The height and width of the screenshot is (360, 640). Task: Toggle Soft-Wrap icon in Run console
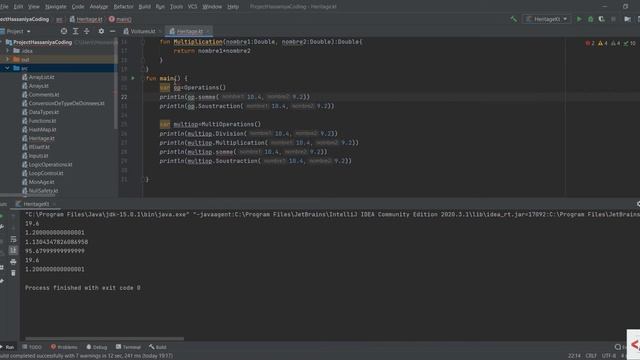click(13, 239)
